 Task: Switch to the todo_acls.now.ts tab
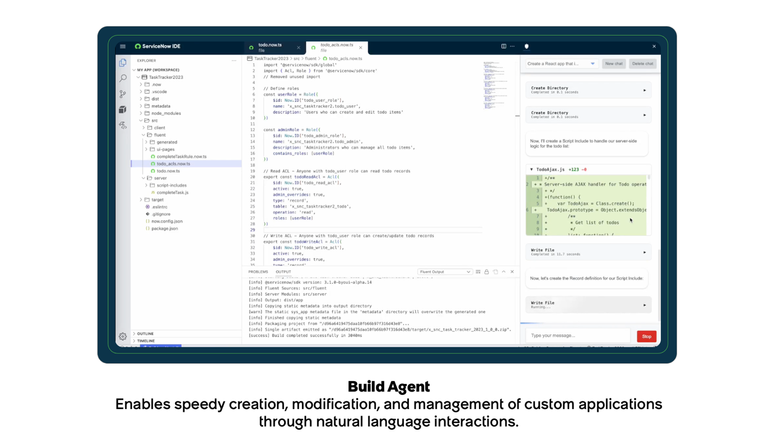click(337, 47)
